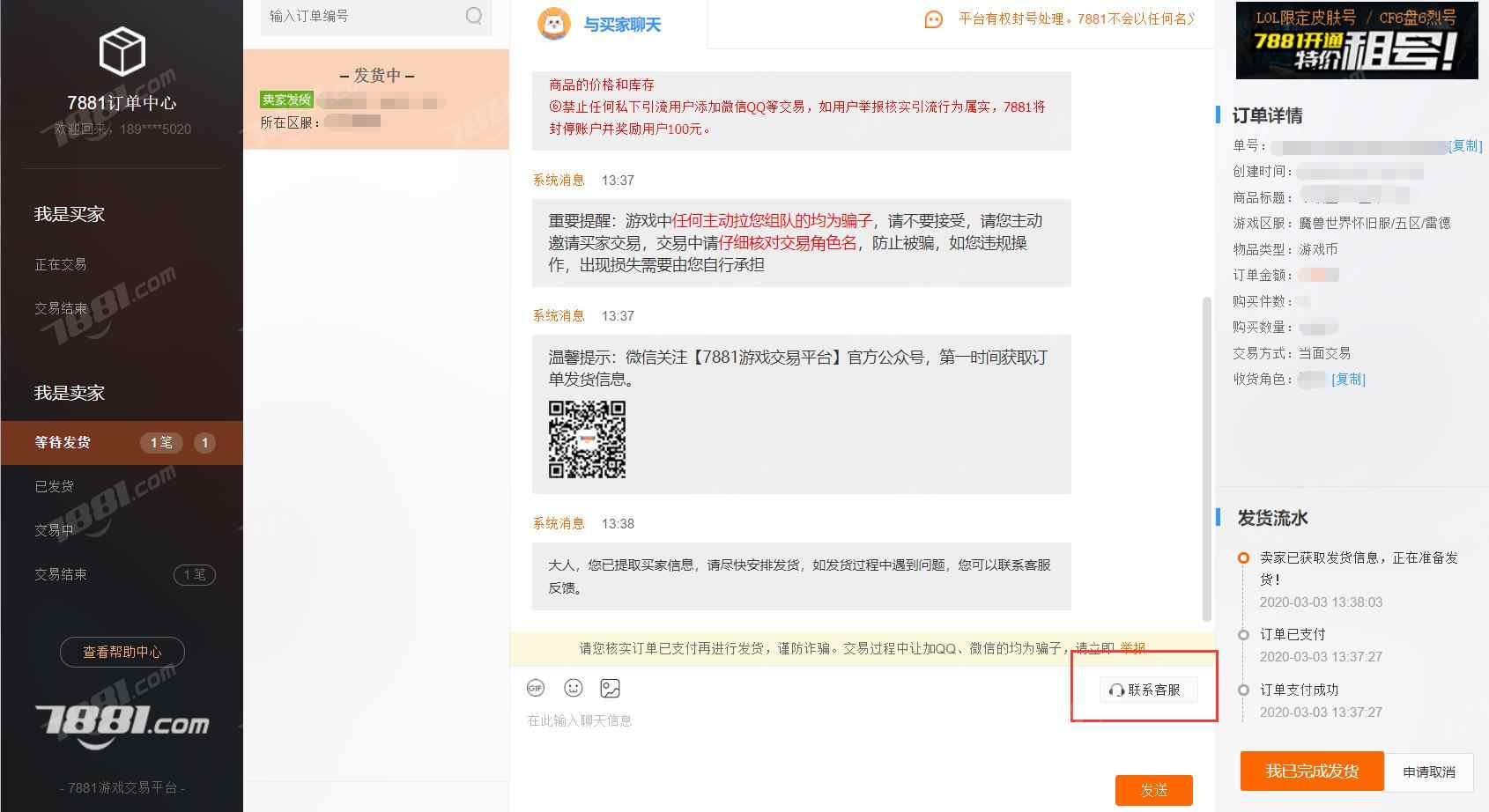The width and height of the screenshot is (1489, 812).
Task: Select 等待发货 in seller menu
Action: [122, 442]
